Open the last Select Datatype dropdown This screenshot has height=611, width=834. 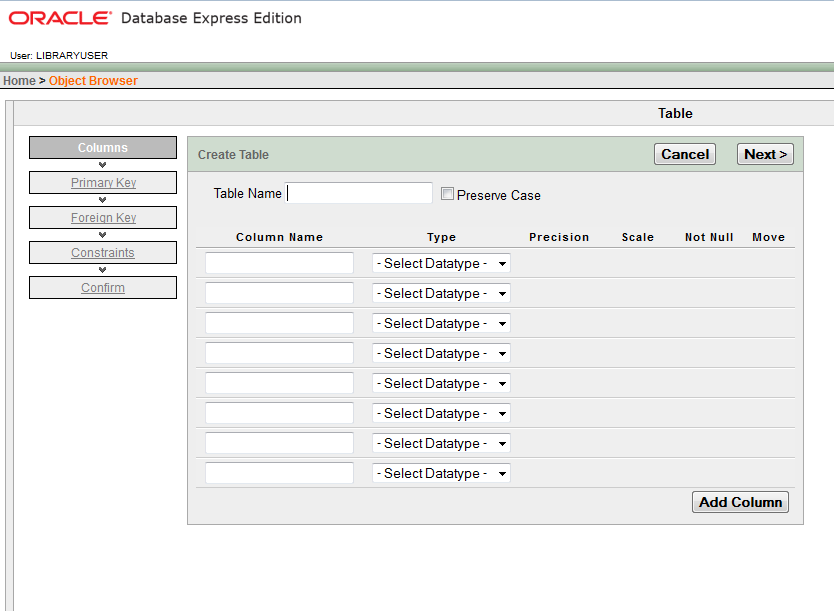(441, 473)
